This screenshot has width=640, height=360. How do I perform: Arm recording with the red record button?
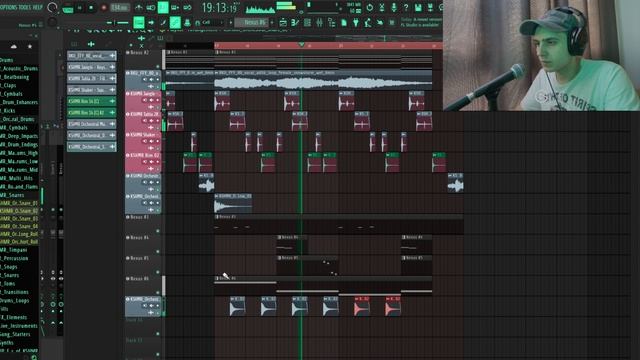click(x=103, y=7)
